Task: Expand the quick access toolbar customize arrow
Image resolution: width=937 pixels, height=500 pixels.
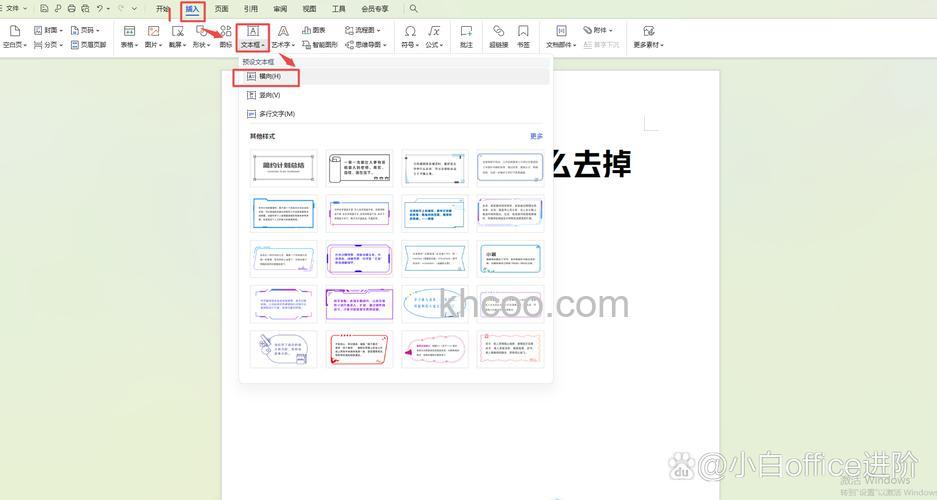Action: coord(134,9)
